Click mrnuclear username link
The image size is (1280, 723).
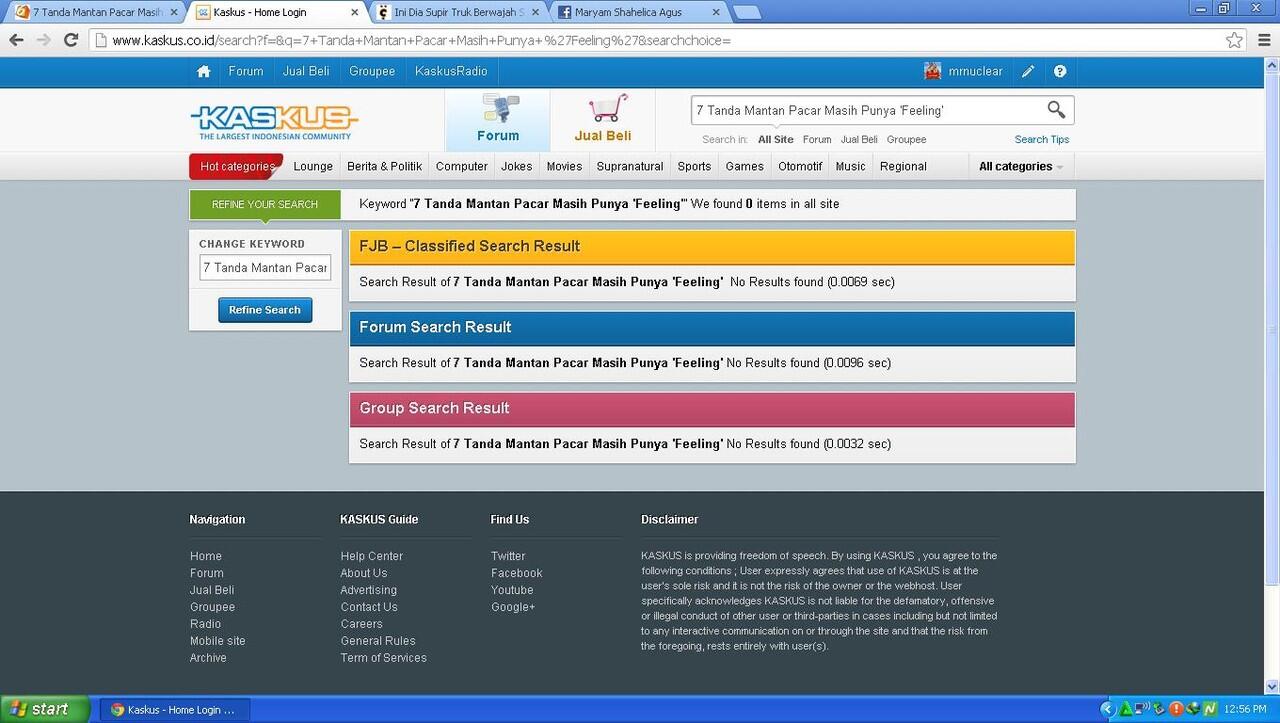pos(975,71)
